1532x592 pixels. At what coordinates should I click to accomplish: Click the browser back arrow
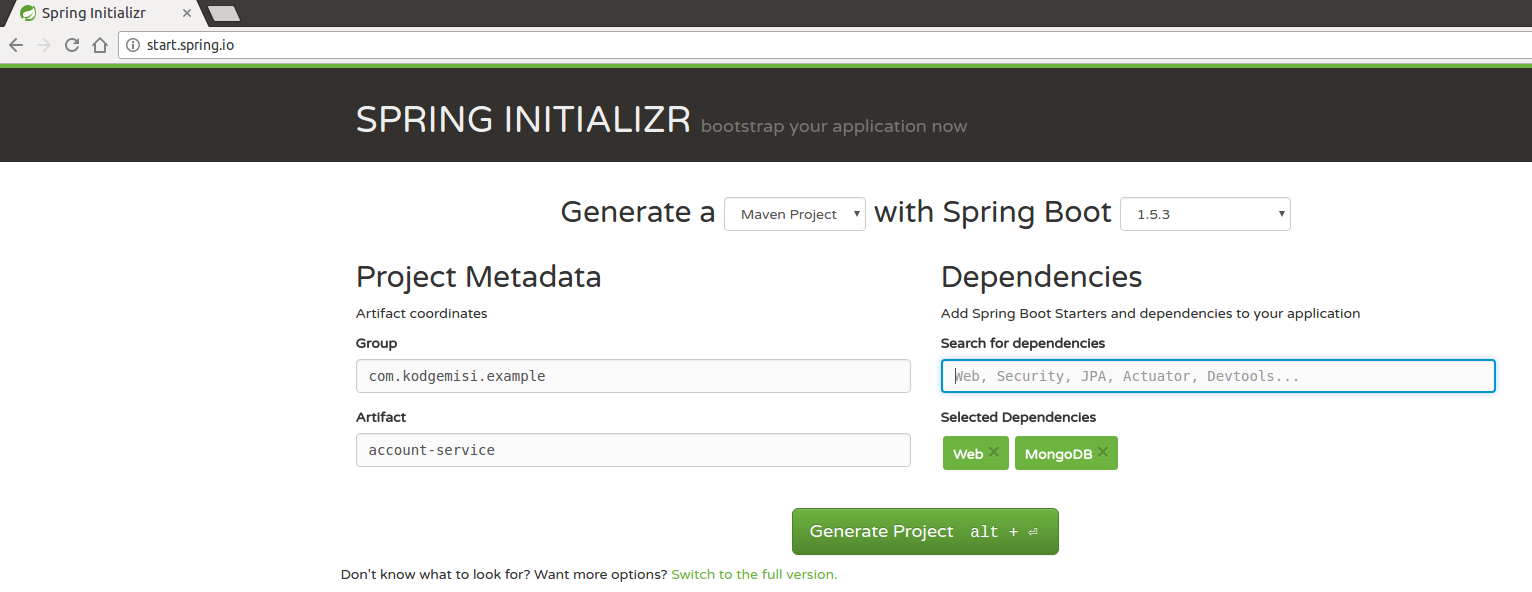pyautogui.click(x=16, y=45)
